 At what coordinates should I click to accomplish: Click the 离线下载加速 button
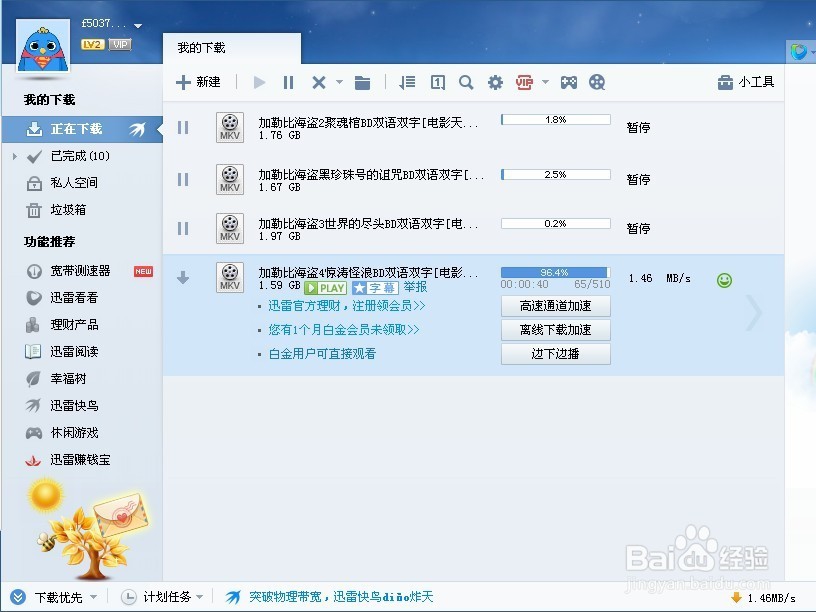556,330
